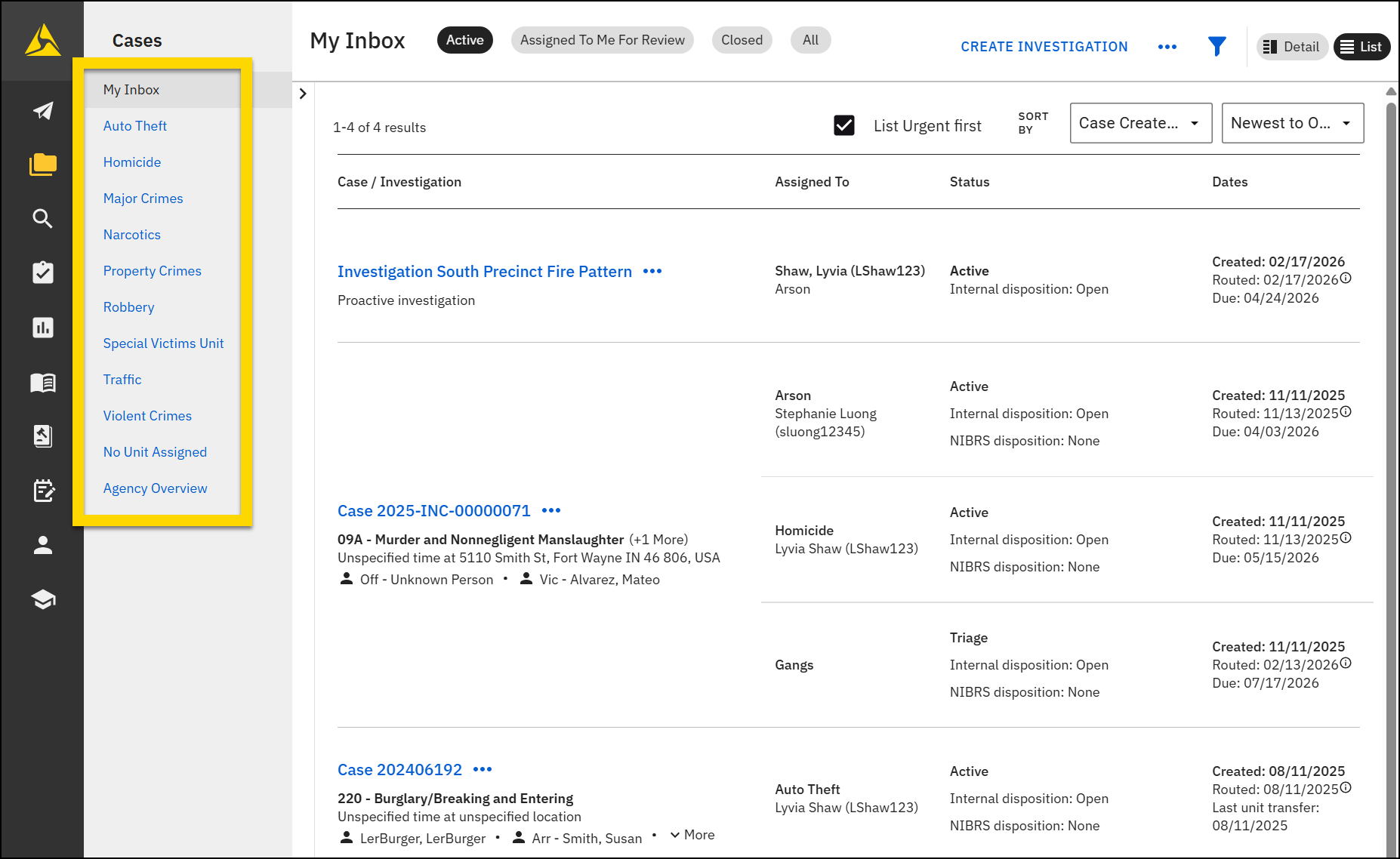
Task: Select the Closed filter tab
Action: tap(742, 40)
